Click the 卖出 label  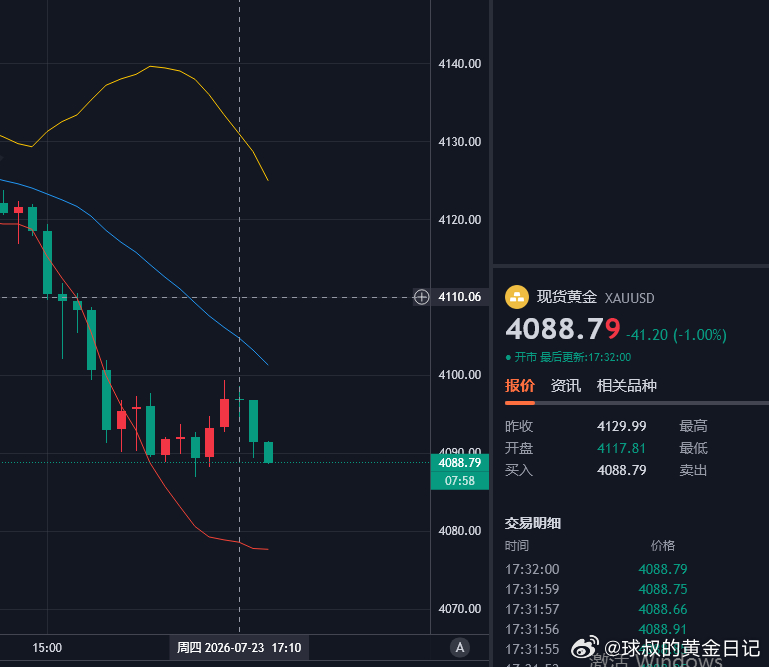click(x=693, y=470)
